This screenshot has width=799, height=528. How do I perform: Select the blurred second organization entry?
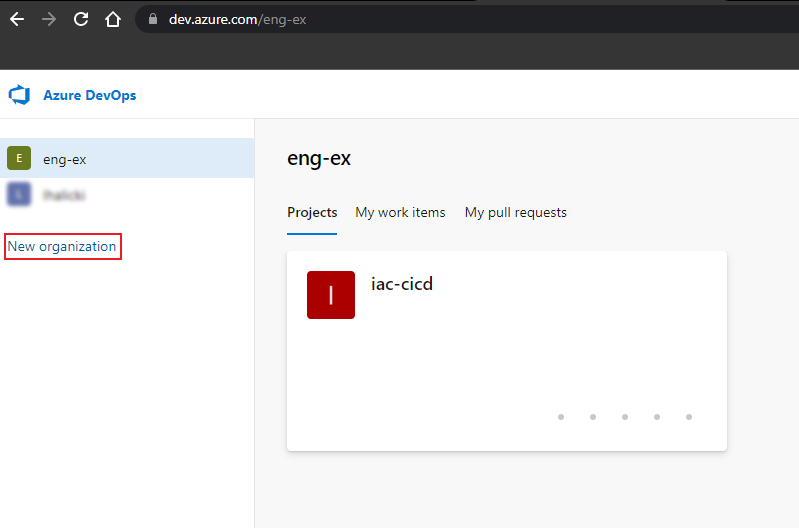tap(127, 195)
